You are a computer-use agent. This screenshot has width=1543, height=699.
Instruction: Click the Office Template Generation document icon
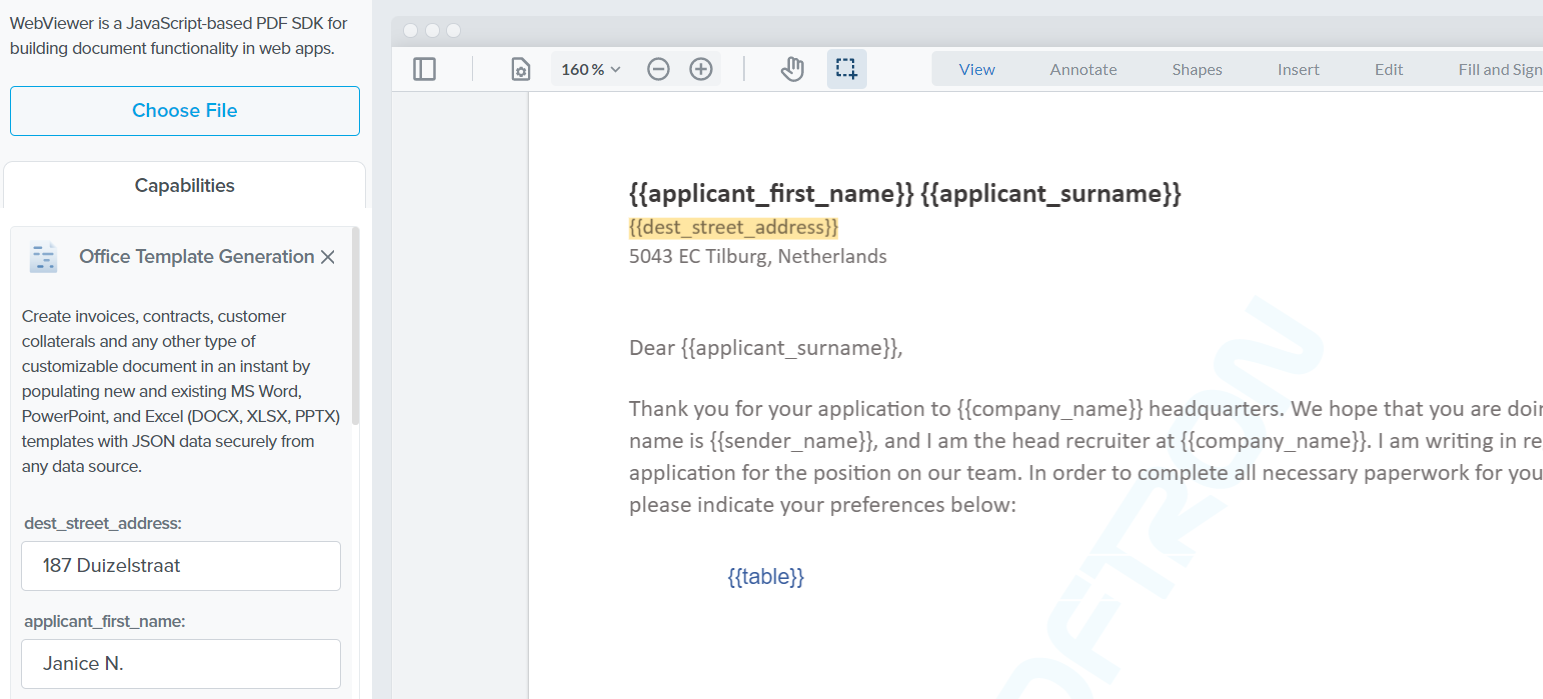[x=43, y=257]
